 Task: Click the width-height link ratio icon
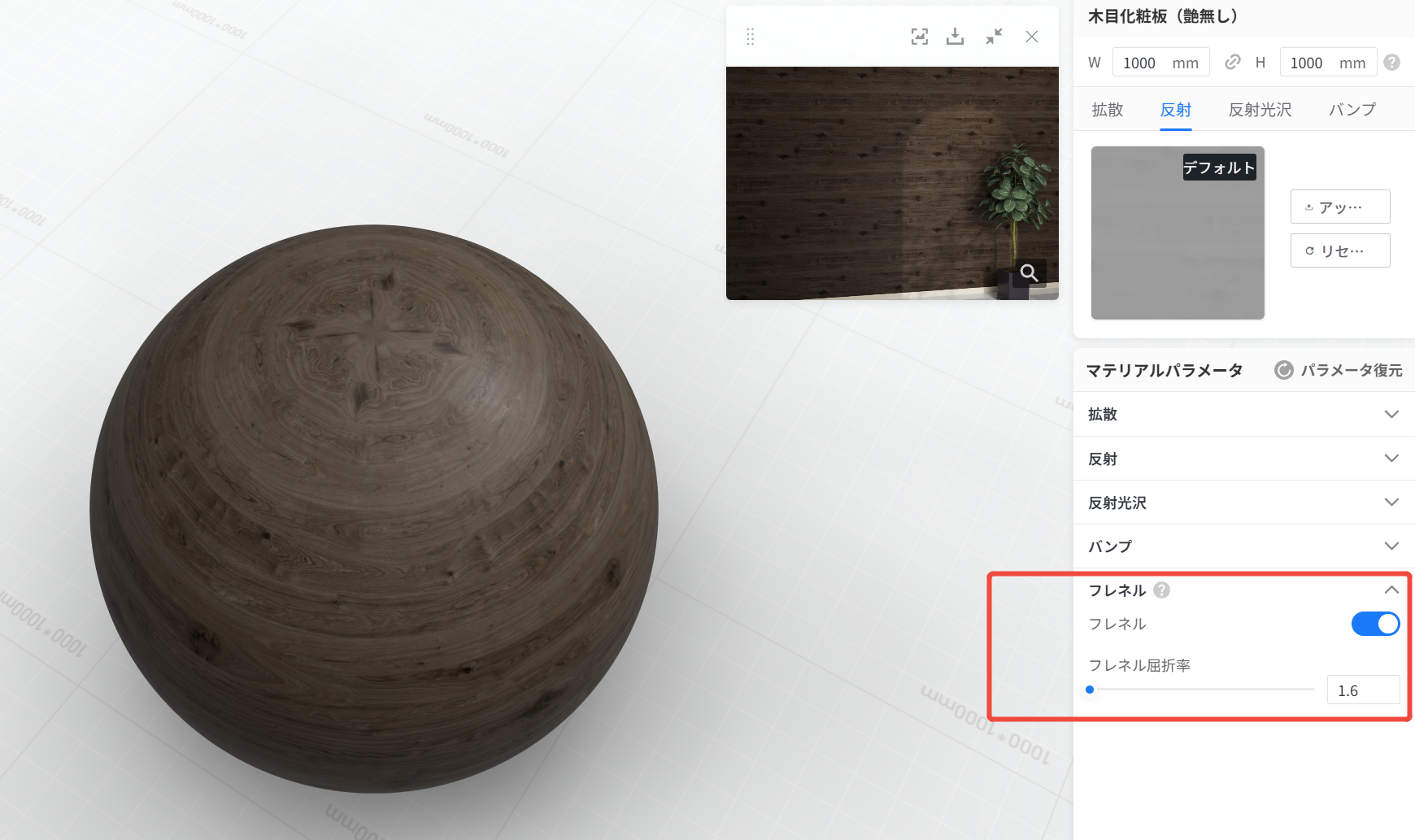[x=1233, y=63]
